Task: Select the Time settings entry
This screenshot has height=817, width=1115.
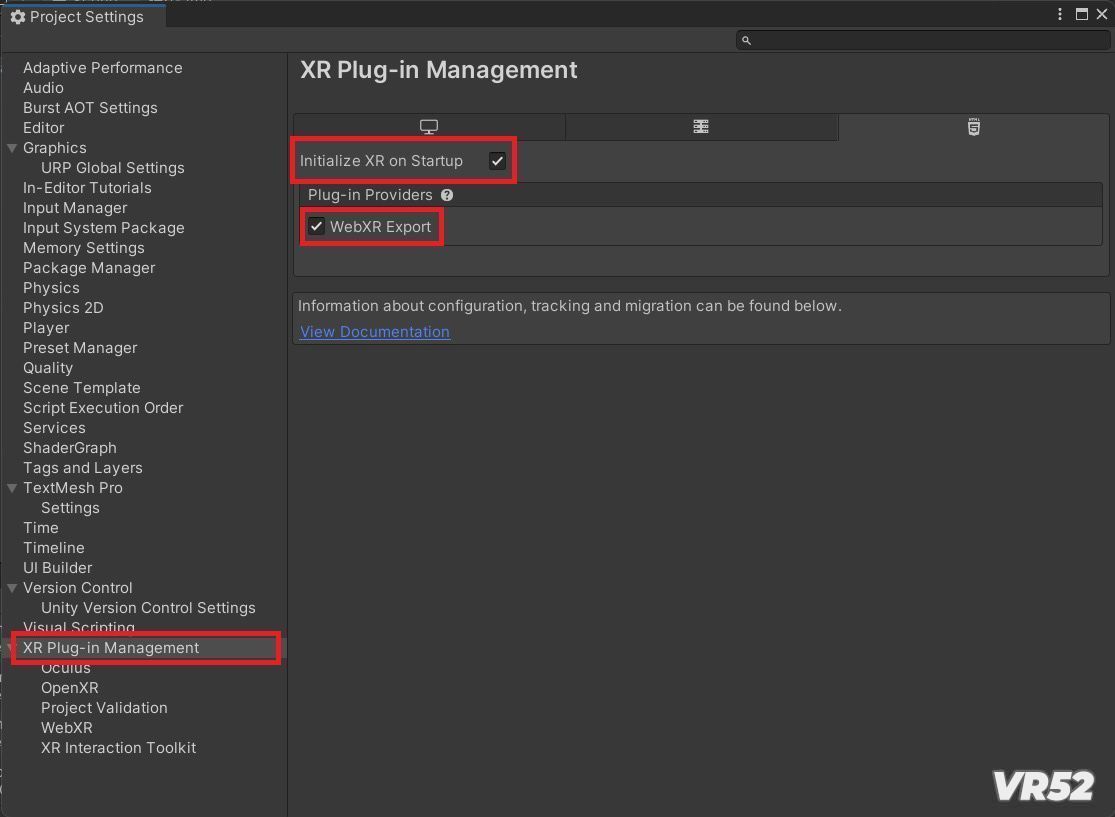Action: click(x=41, y=528)
